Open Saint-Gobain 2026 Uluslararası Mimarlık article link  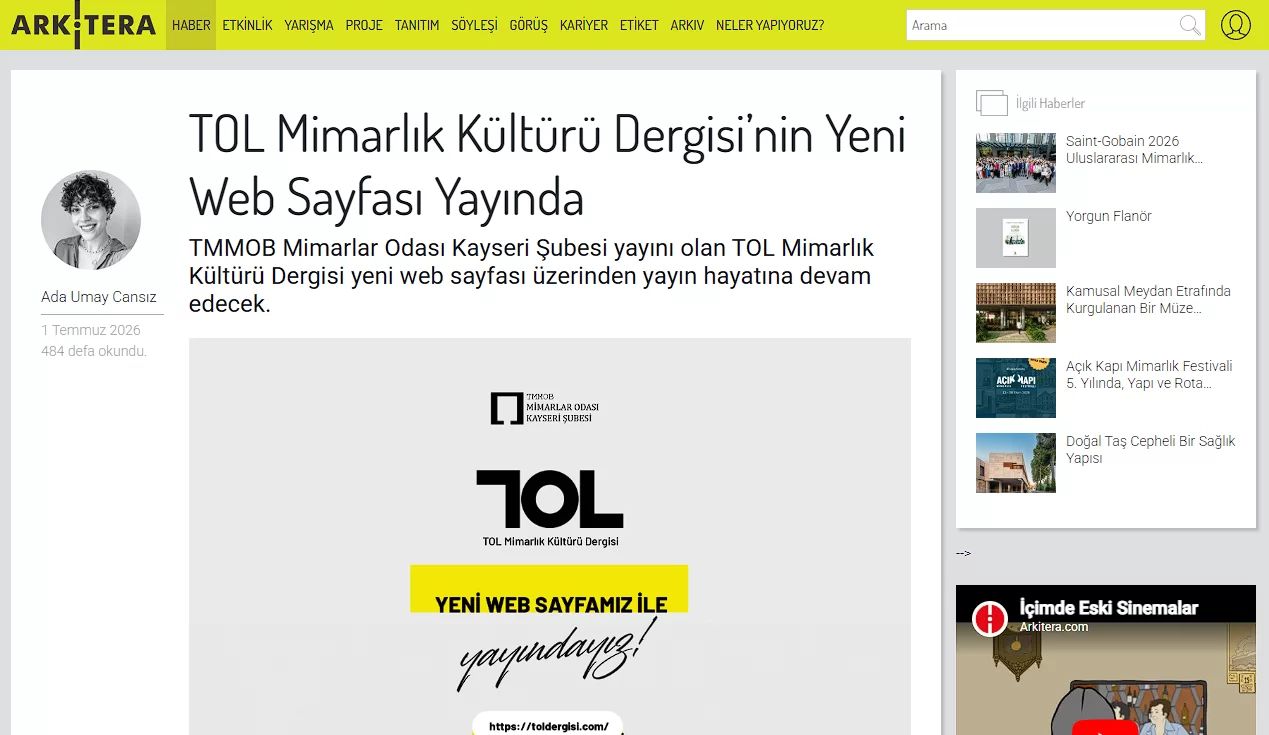(x=1134, y=150)
